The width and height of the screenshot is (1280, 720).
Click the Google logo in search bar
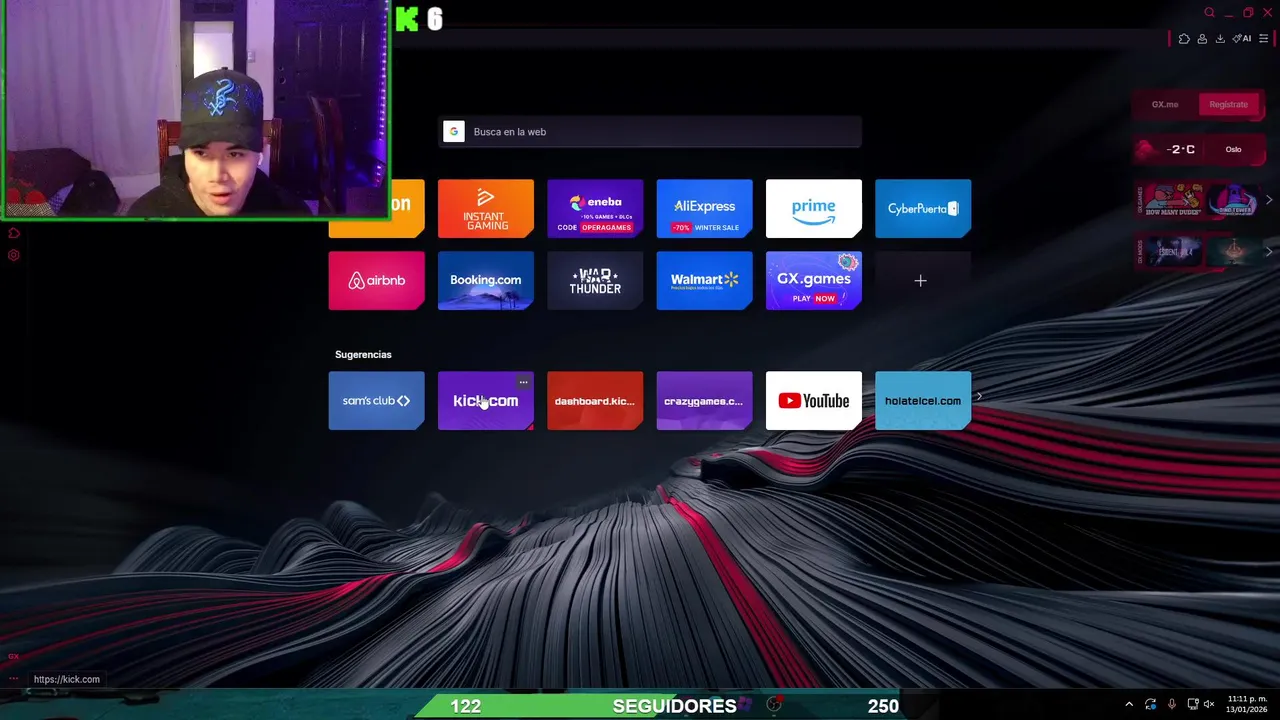(x=454, y=132)
